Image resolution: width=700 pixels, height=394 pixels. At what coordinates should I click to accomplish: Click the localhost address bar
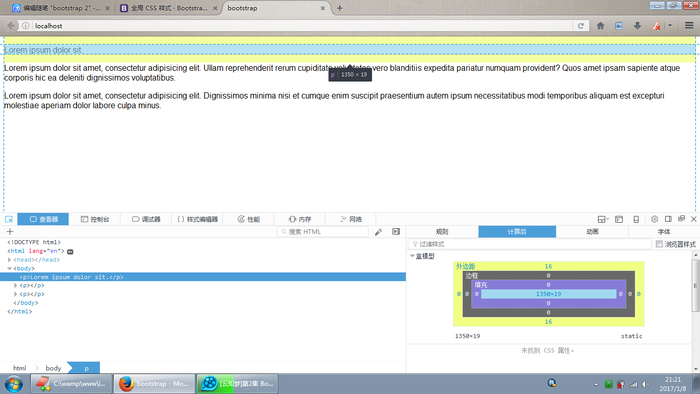tap(303, 26)
